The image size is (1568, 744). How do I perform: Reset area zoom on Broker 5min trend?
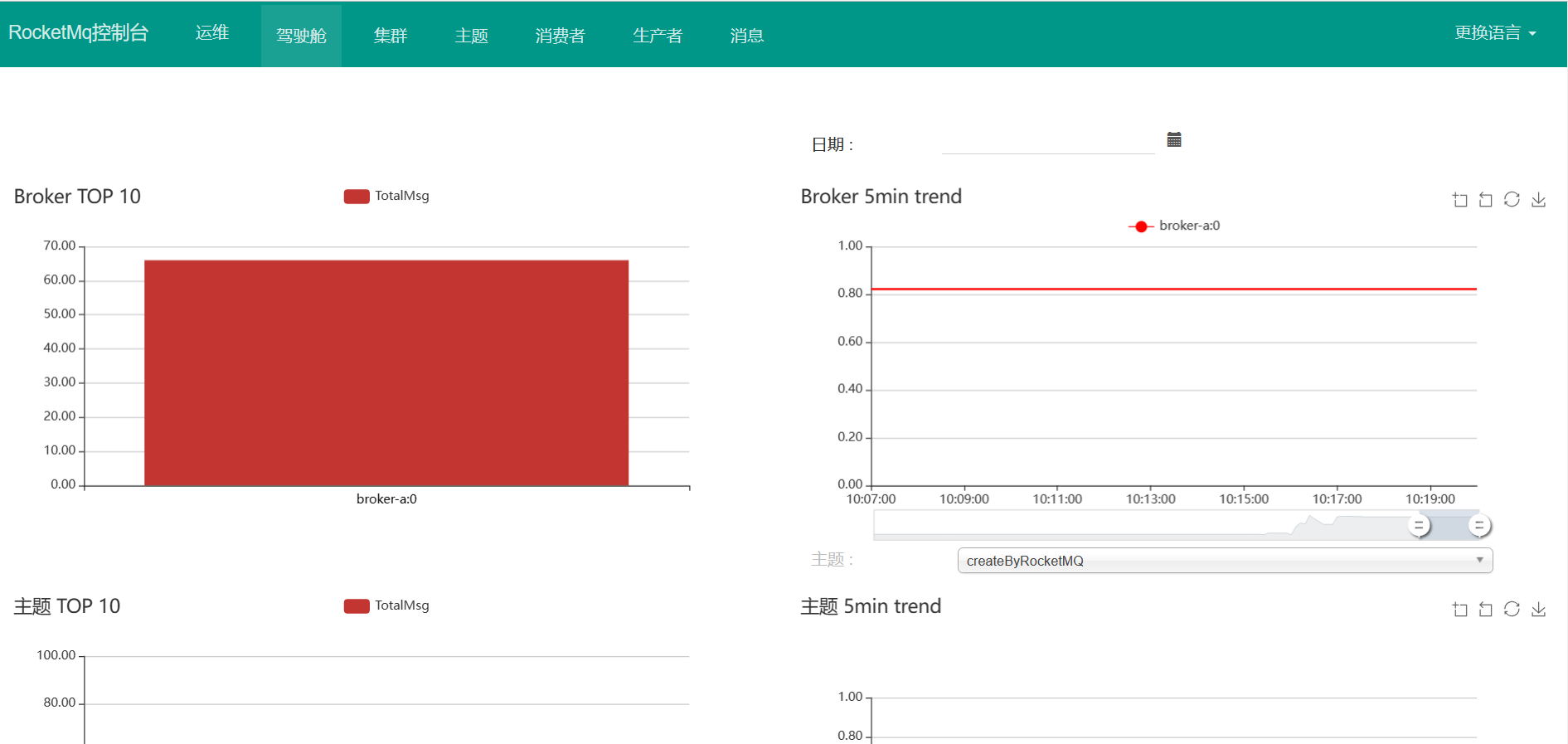pos(1486,200)
